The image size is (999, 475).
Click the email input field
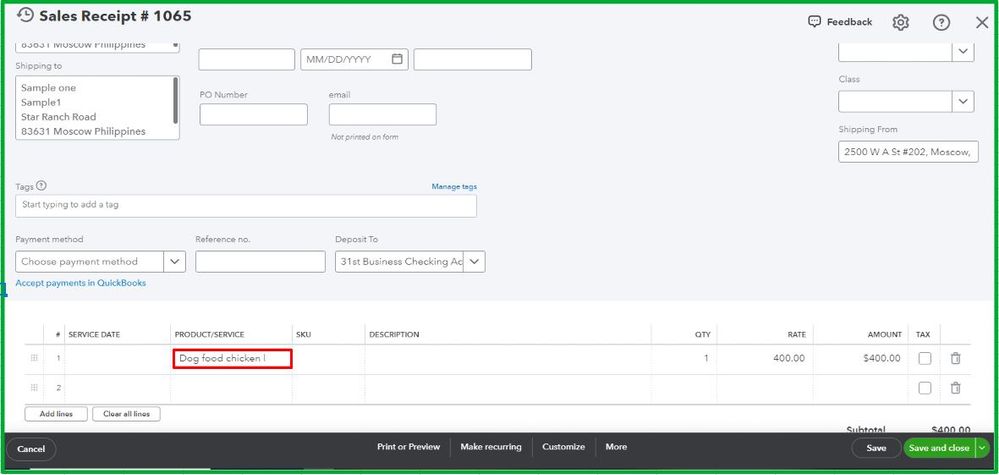coord(383,115)
